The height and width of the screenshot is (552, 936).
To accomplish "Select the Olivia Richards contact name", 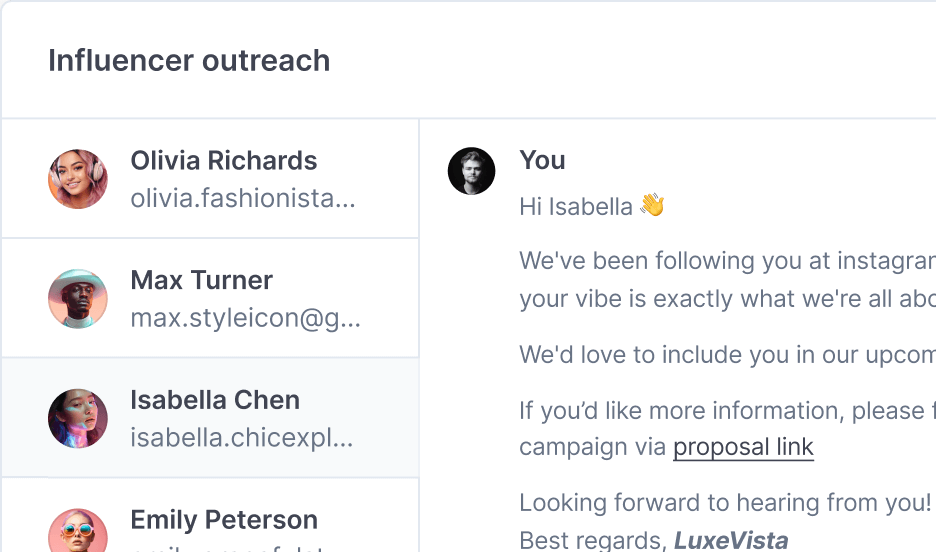I will tap(223, 161).
